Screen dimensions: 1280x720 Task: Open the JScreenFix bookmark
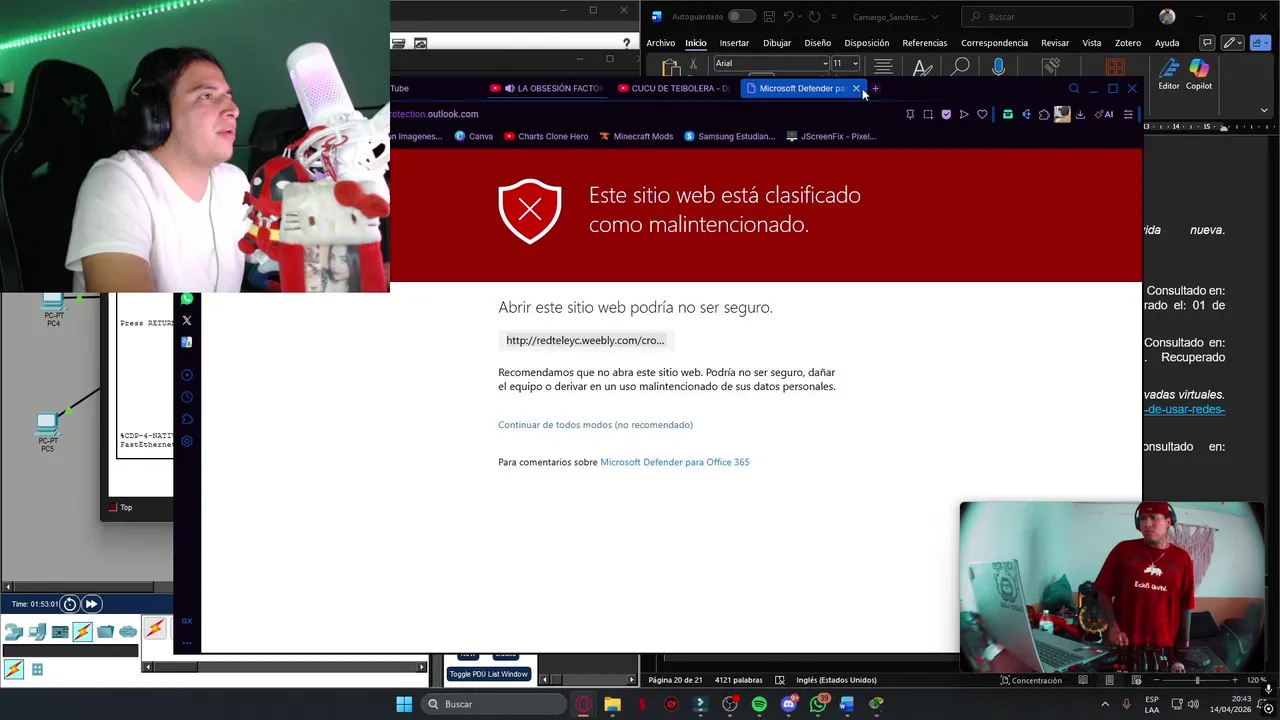[832, 136]
